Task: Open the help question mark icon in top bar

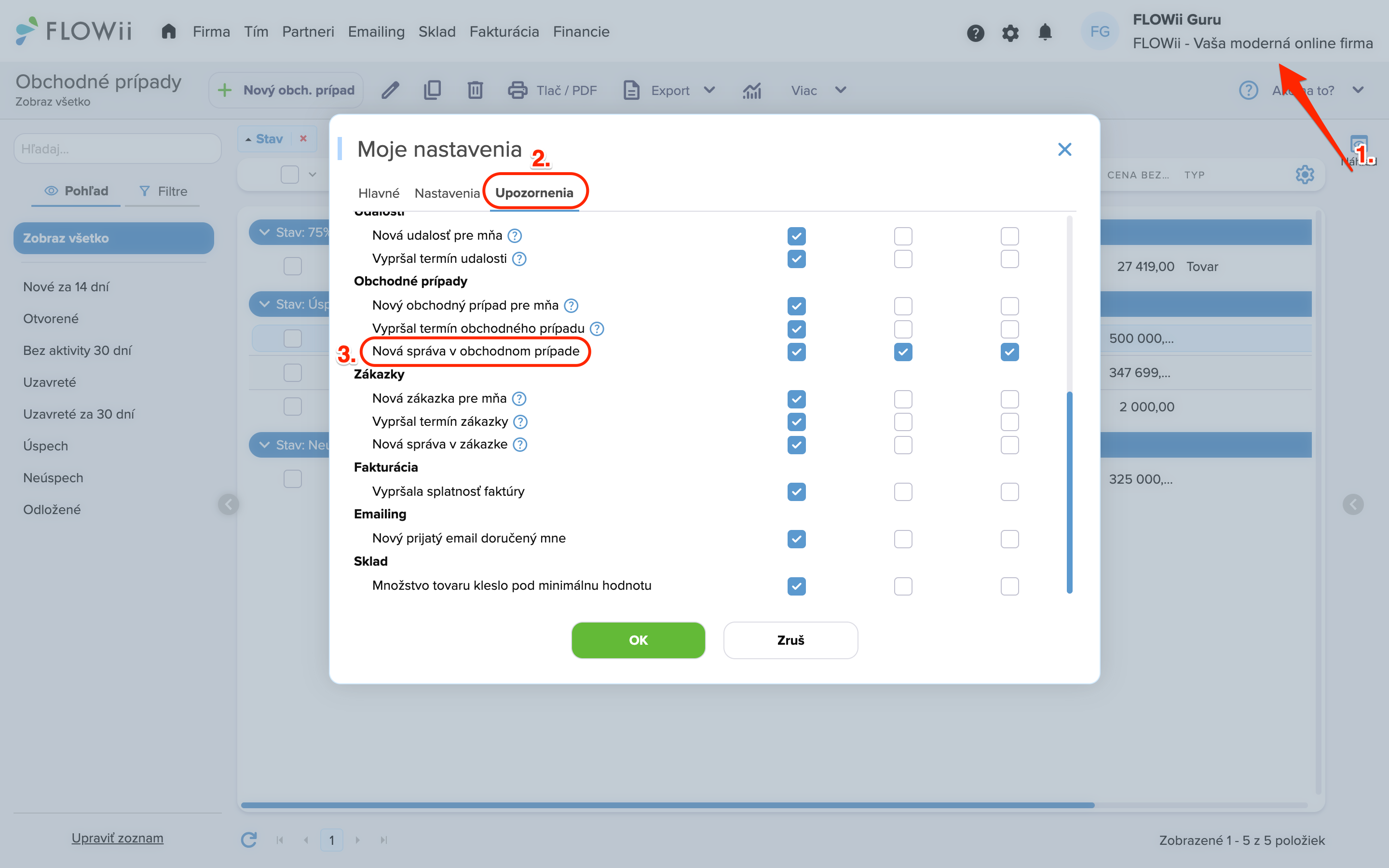Action: [x=975, y=33]
